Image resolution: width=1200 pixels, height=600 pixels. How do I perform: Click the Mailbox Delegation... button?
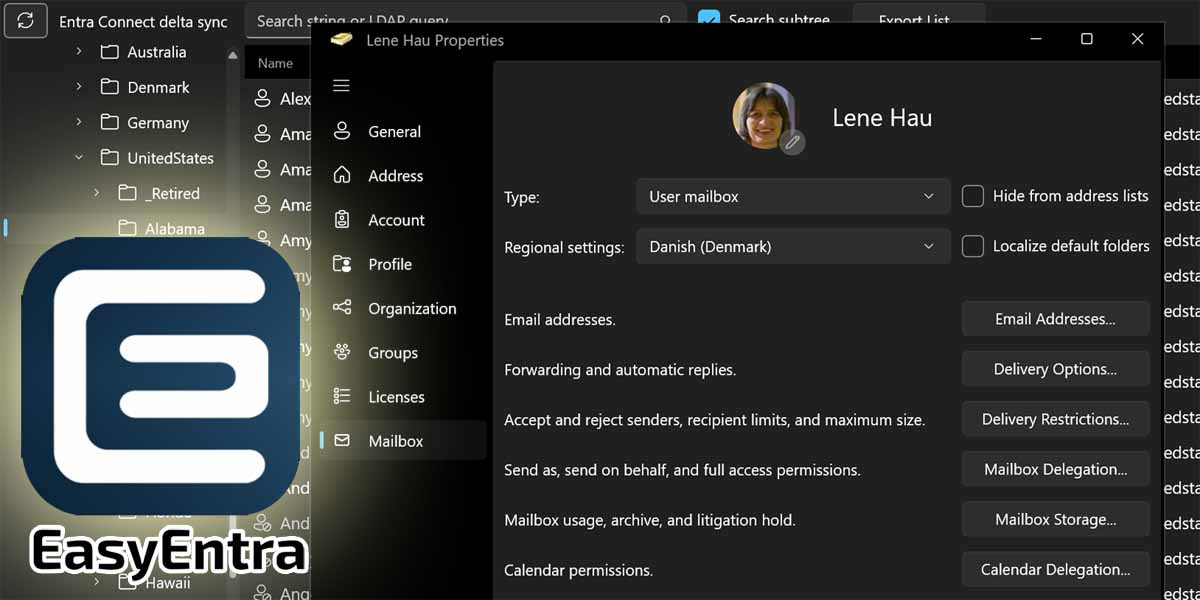tap(1055, 469)
